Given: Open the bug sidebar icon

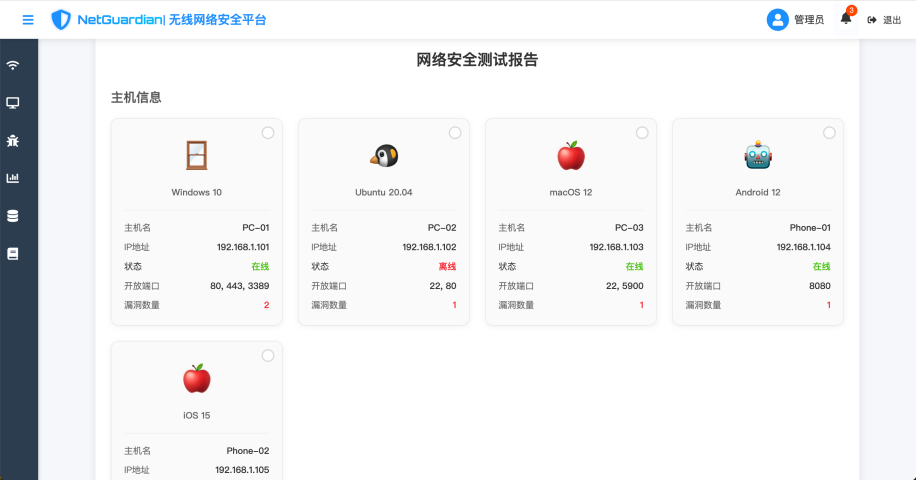Looking at the screenshot, I should coord(13,140).
